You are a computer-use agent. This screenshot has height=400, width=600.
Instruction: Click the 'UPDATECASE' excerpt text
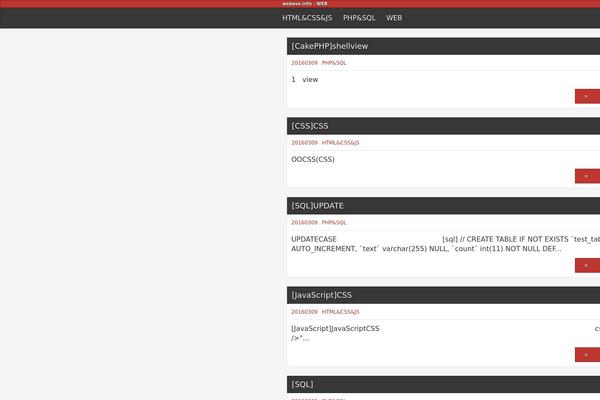[x=314, y=239]
